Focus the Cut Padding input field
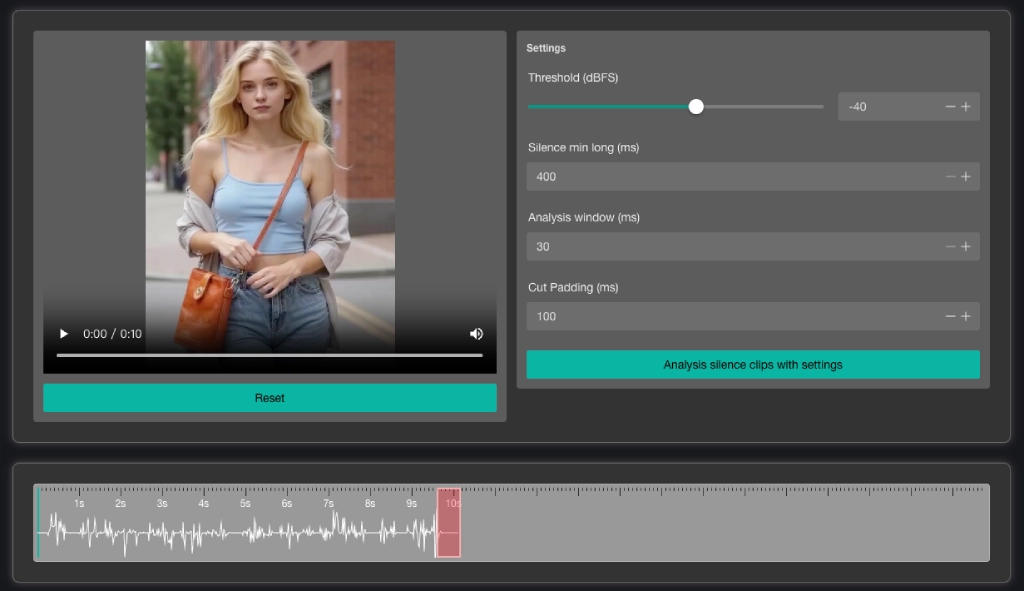 point(730,317)
